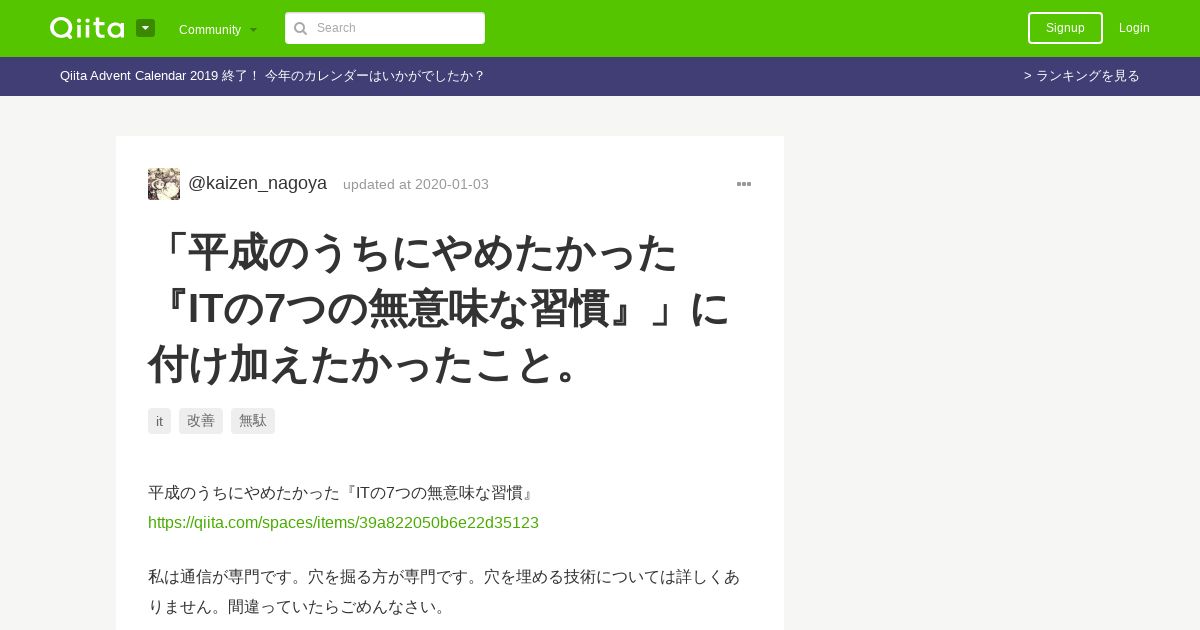Open the qiita.com/spaces/items article URL
Viewport: 1200px width, 630px height.
pos(343,522)
